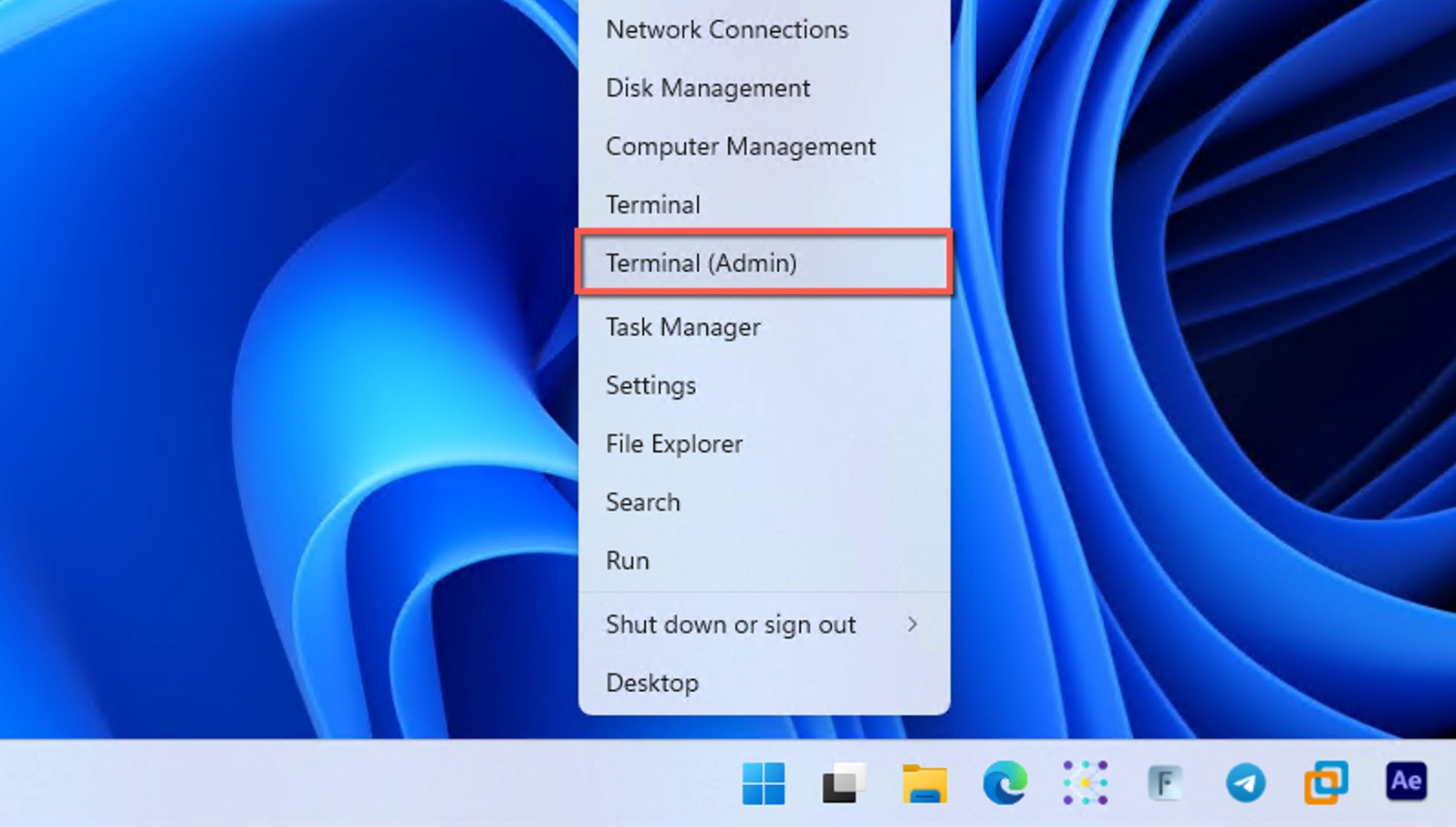The width and height of the screenshot is (1456, 827).
Task: Open the gray F app icon
Action: (x=1165, y=783)
